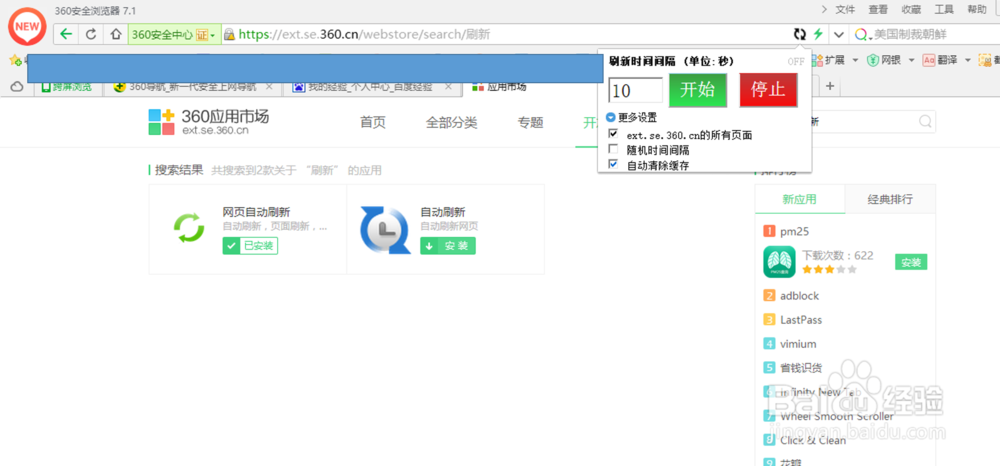Click the search engine icon in browser search box
Image resolution: width=1000 pixels, height=466 pixels.
pyautogui.click(x=862, y=34)
